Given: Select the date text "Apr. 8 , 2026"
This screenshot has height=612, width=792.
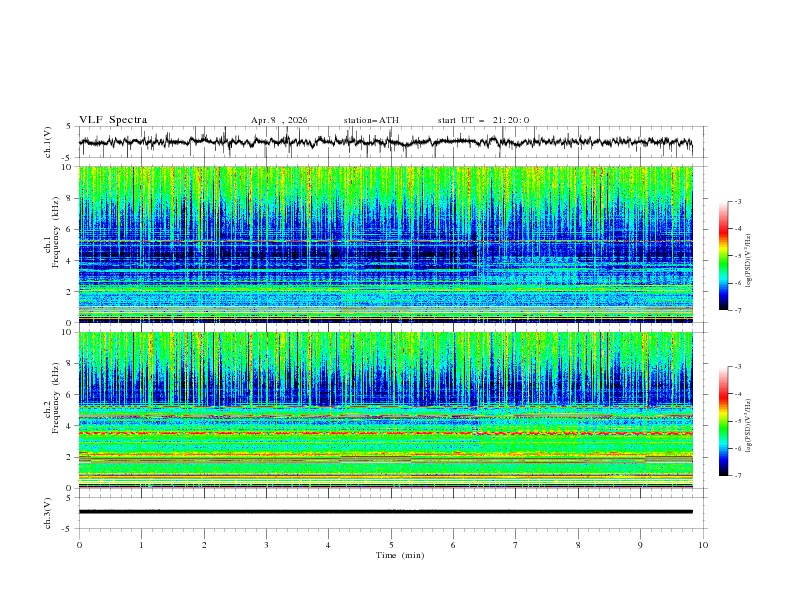Looking at the screenshot, I should [279, 120].
